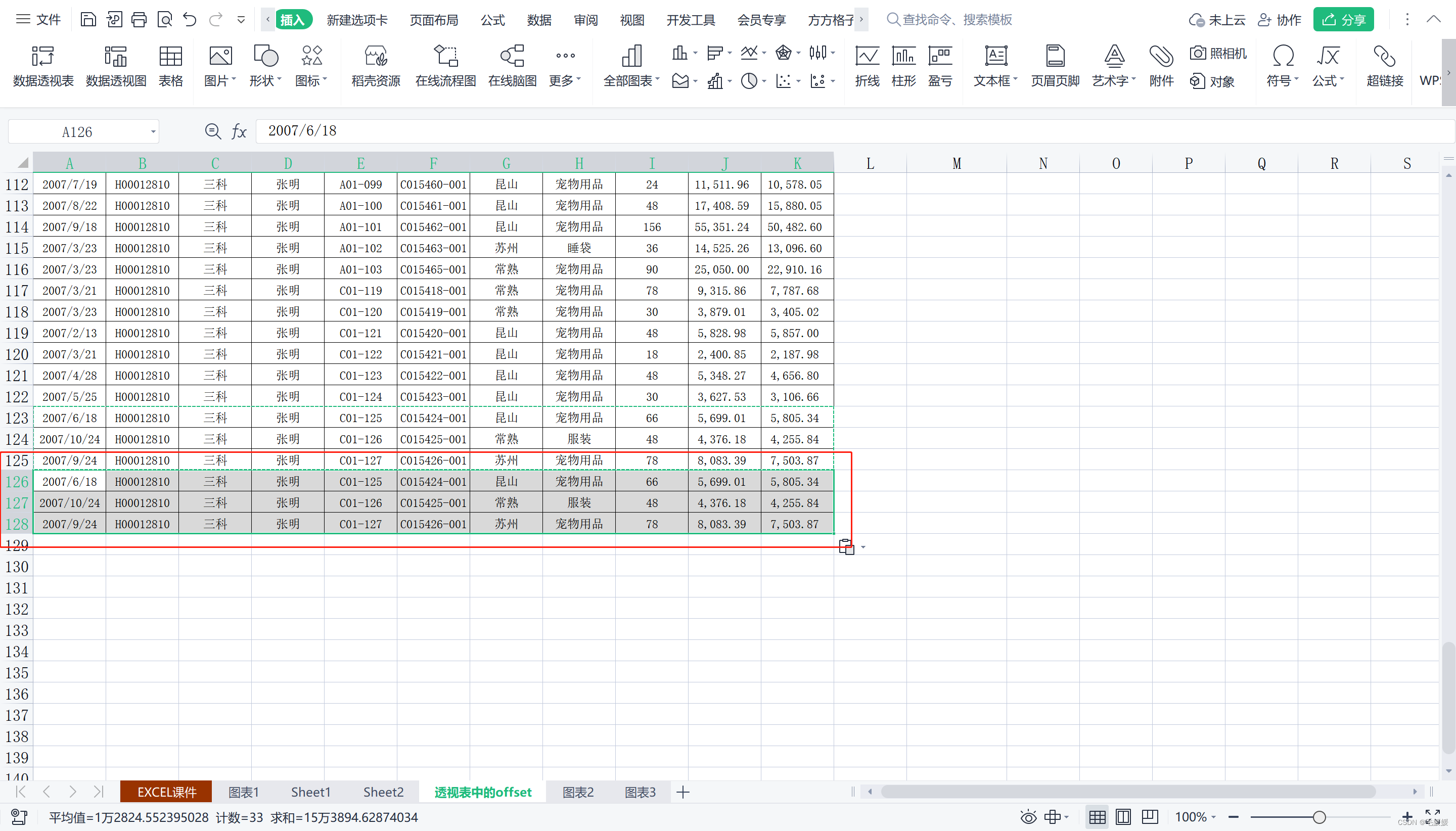The width and height of the screenshot is (1456, 831).
Task: Insert a symbol (符号)
Action: pyautogui.click(x=1283, y=66)
